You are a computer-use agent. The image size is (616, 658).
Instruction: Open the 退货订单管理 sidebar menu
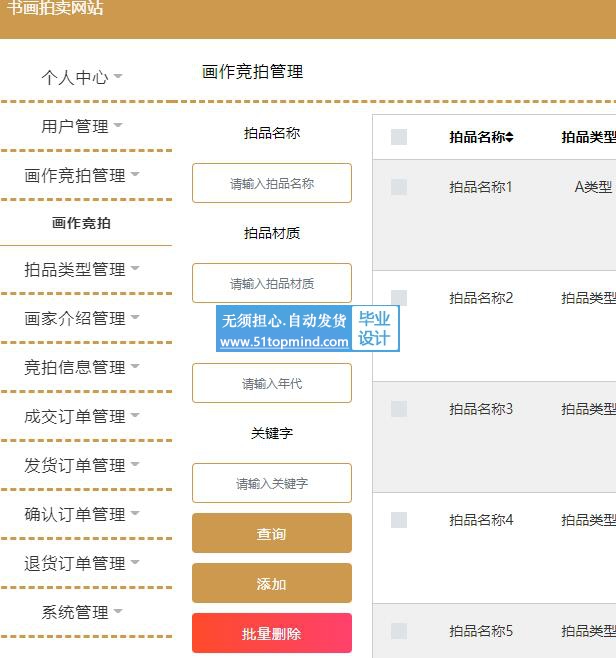(x=75, y=563)
